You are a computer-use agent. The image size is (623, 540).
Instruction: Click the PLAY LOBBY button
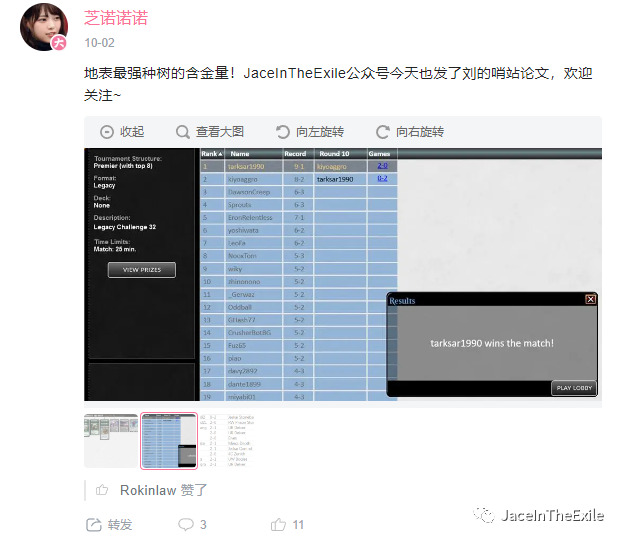[x=573, y=388]
